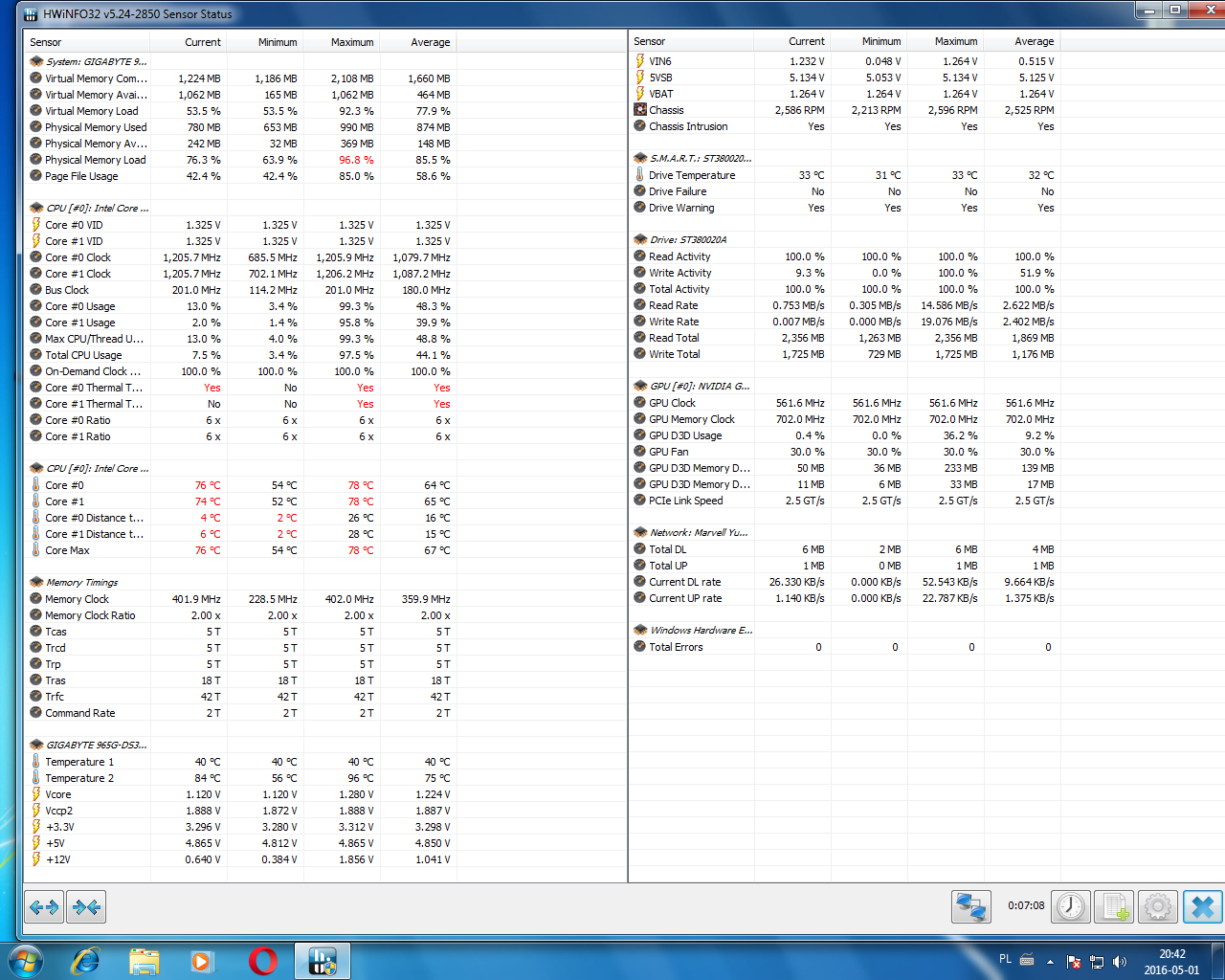Click the PL language indicator
Image resolution: width=1225 pixels, height=980 pixels.
click(x=1005, y=959)
